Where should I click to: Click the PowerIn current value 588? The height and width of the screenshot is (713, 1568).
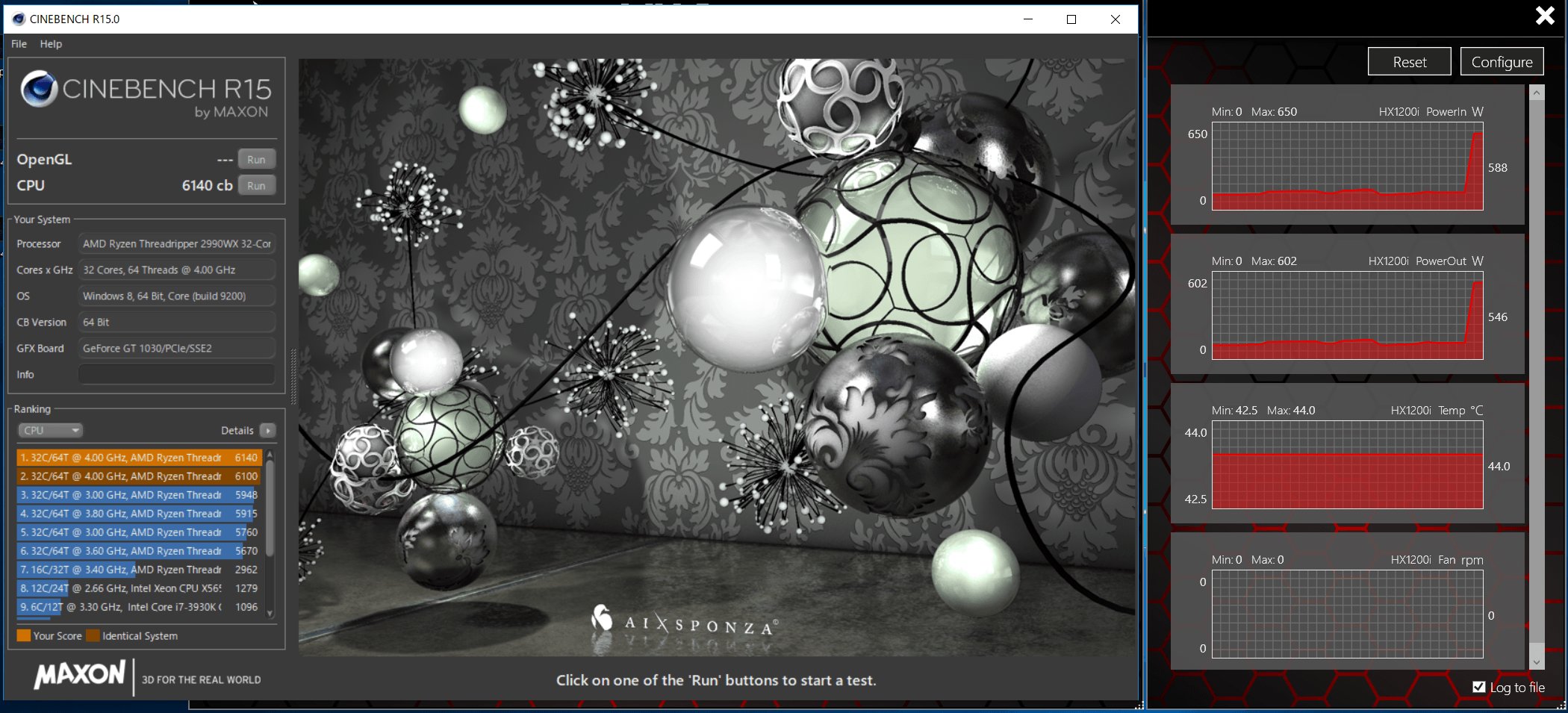1498,168
